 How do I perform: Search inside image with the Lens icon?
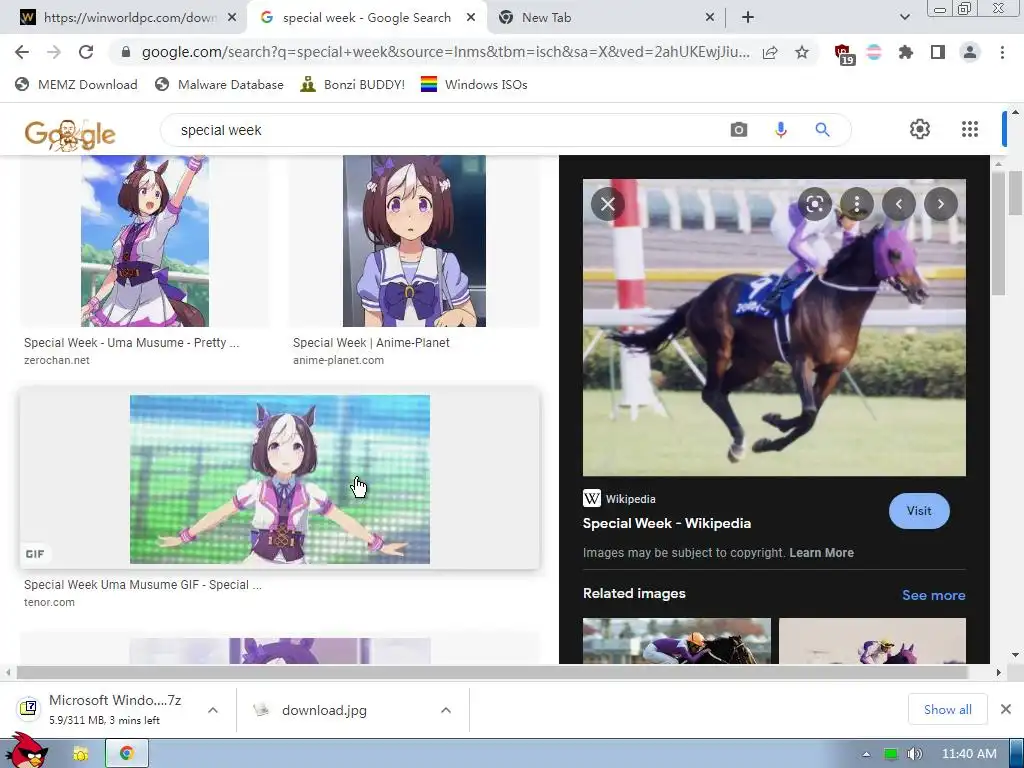[x=814, y=204]
